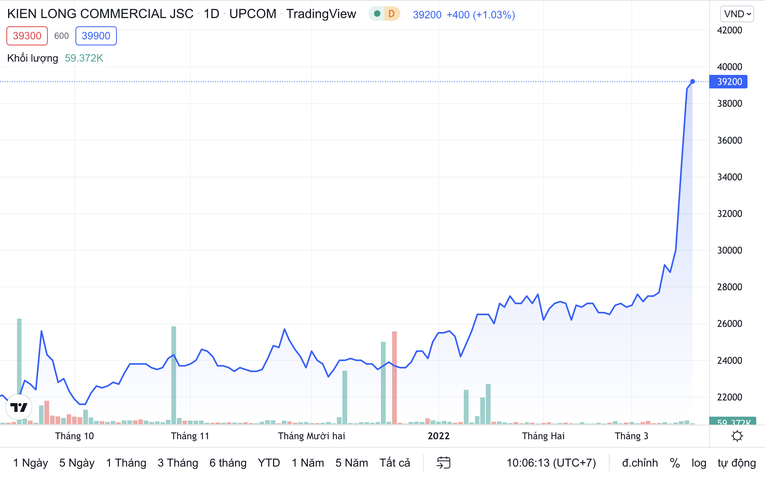Select the 1 Ngày time range
The image size is (765, 478).
click(30, 463)
